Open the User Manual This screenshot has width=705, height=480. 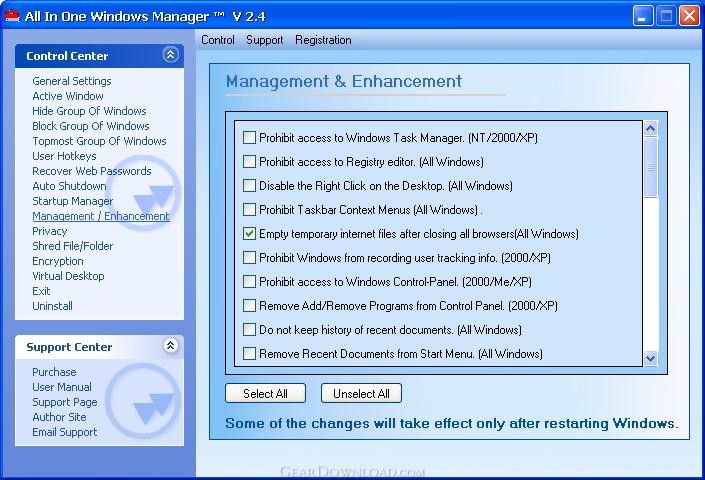coord(62,387)
